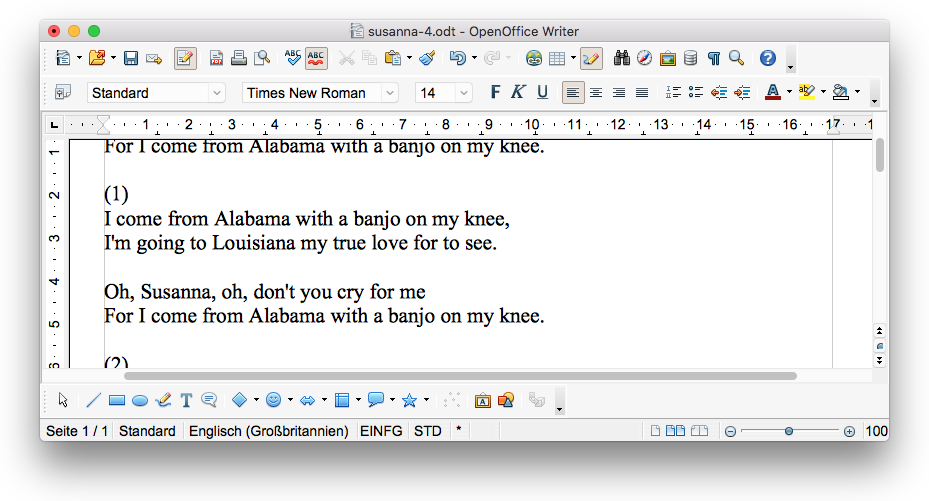Select the Format Paintbrush icon
Viewport: 929px width, 501px height.
(x=427, y=58)
